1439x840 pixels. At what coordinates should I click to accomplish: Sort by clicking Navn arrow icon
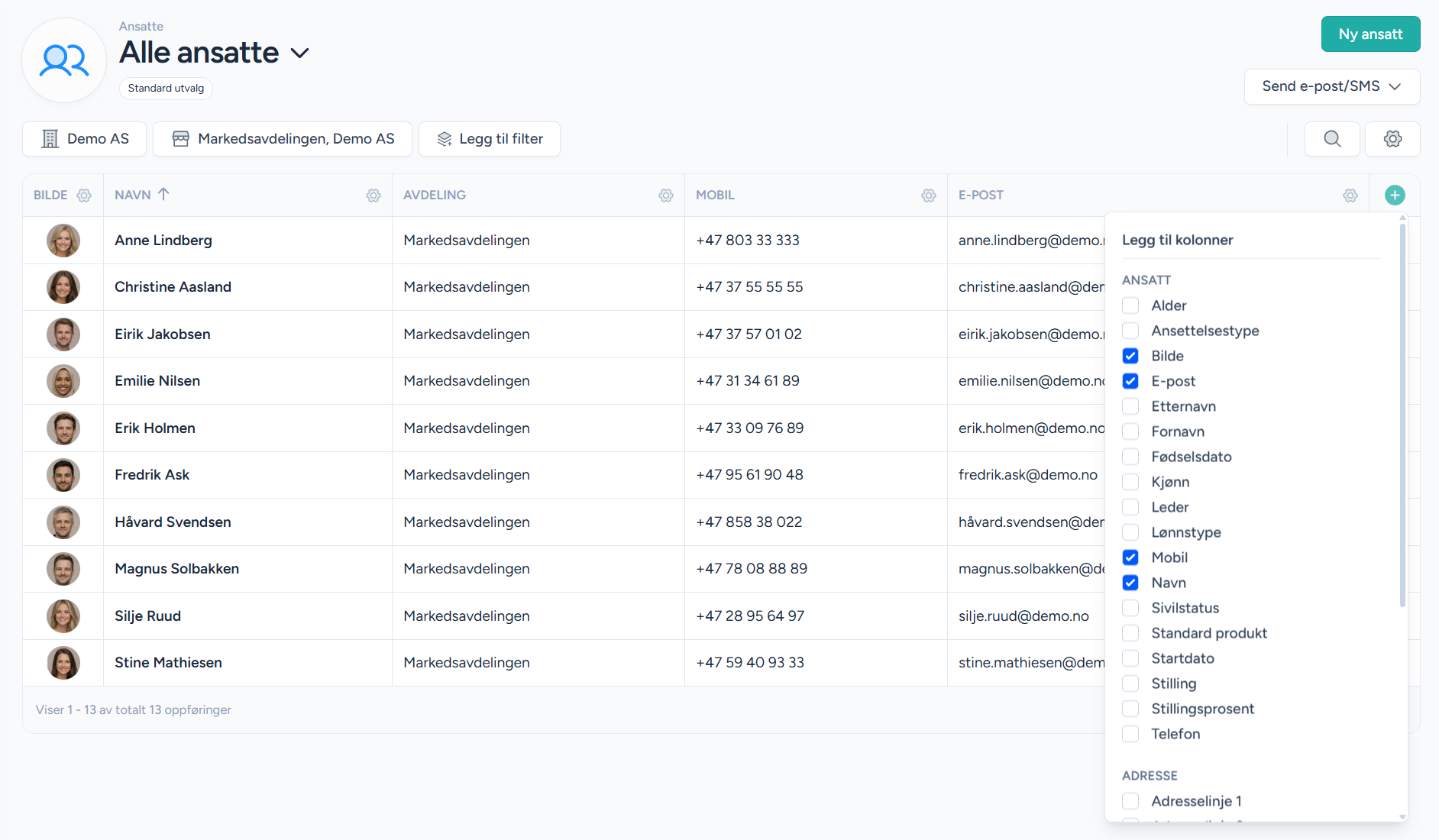click(x=163, y=195)
